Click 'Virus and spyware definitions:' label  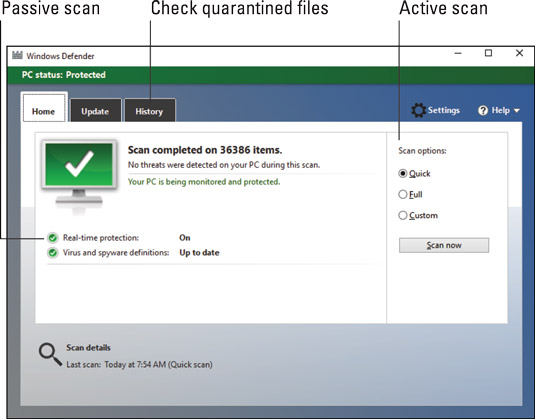[116, 253]
